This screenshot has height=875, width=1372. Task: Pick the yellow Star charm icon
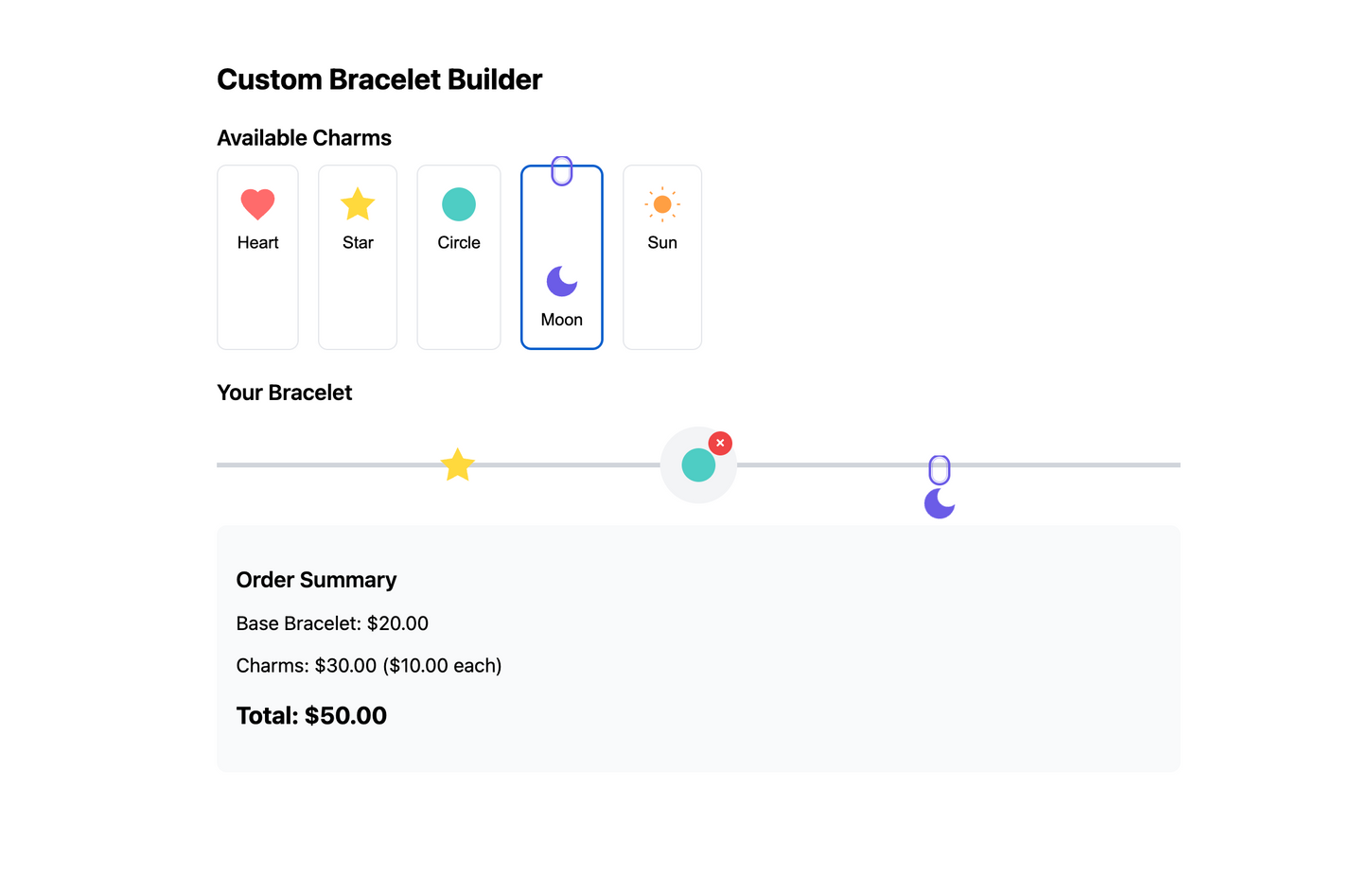click(358, 204)
